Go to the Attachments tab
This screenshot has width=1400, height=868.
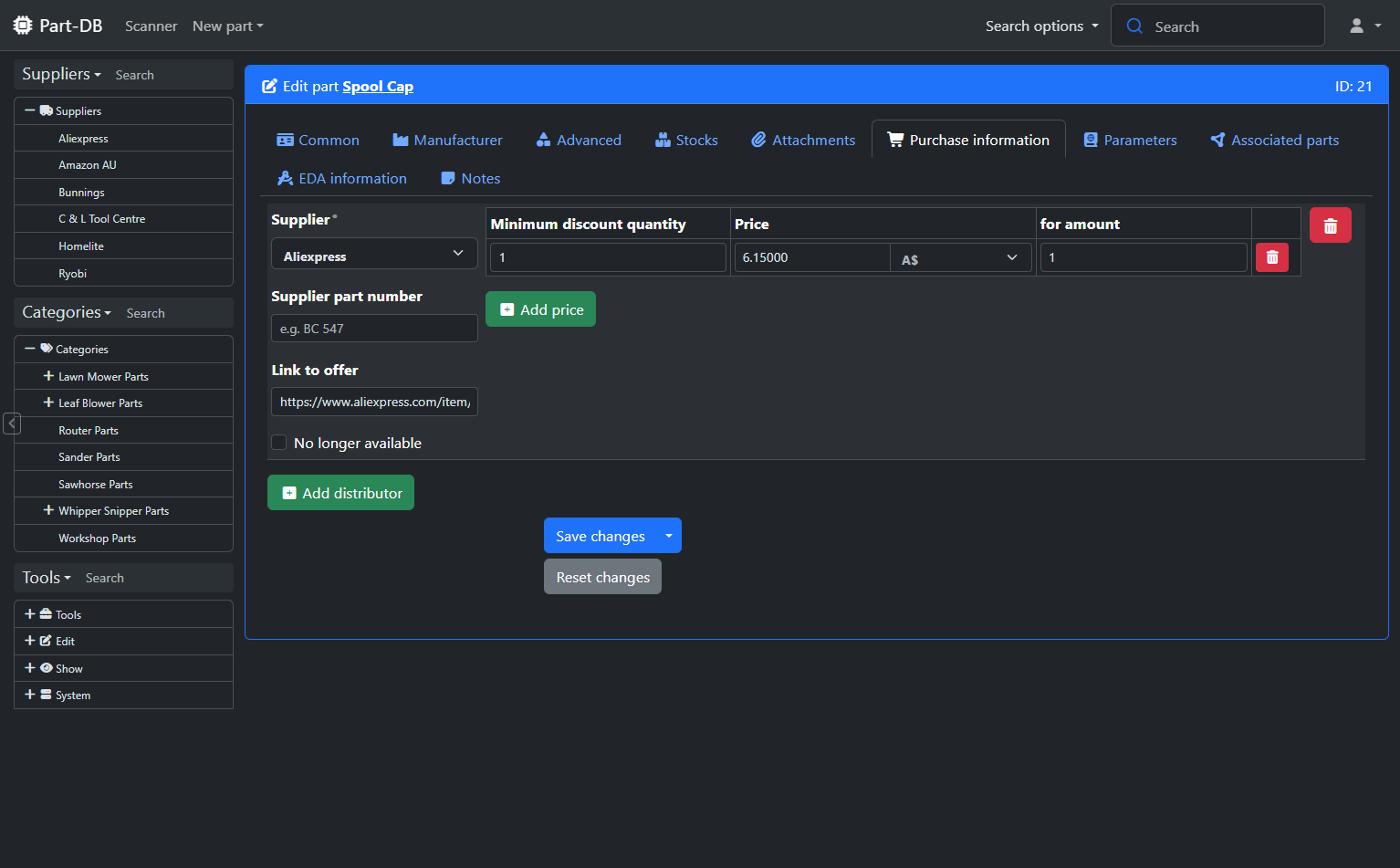coord(803,140)
